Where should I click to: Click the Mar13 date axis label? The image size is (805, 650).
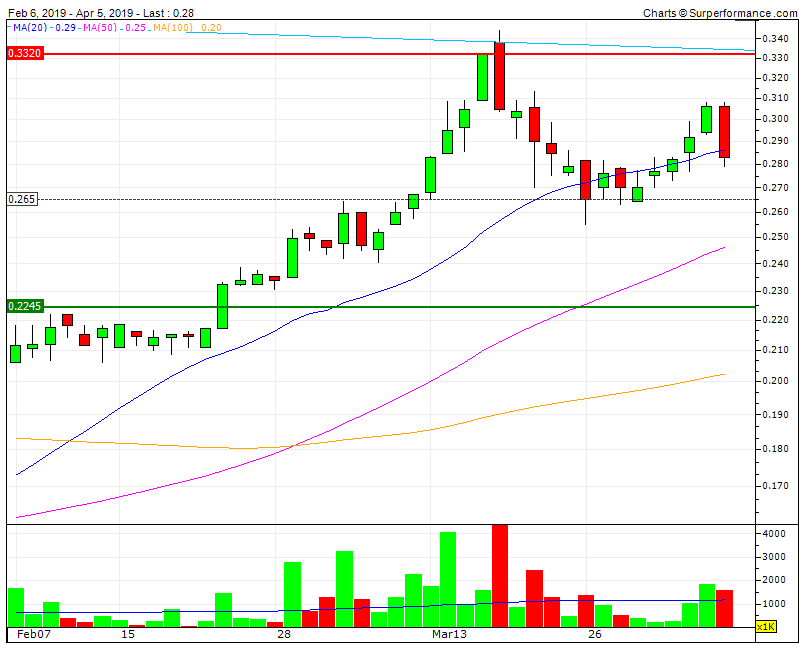[x=449, y=634]
